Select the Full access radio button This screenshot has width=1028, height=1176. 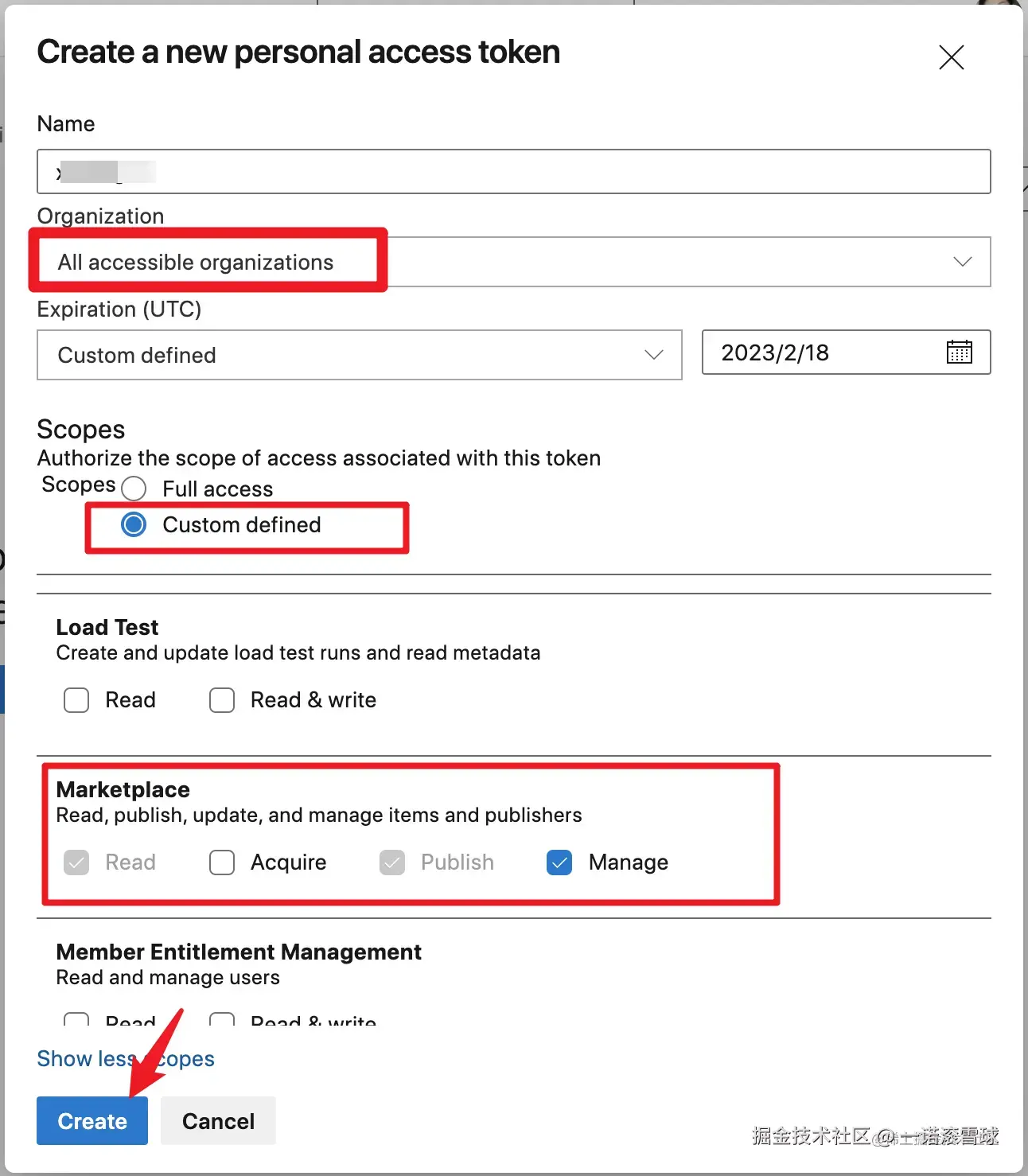click(134, 489)
